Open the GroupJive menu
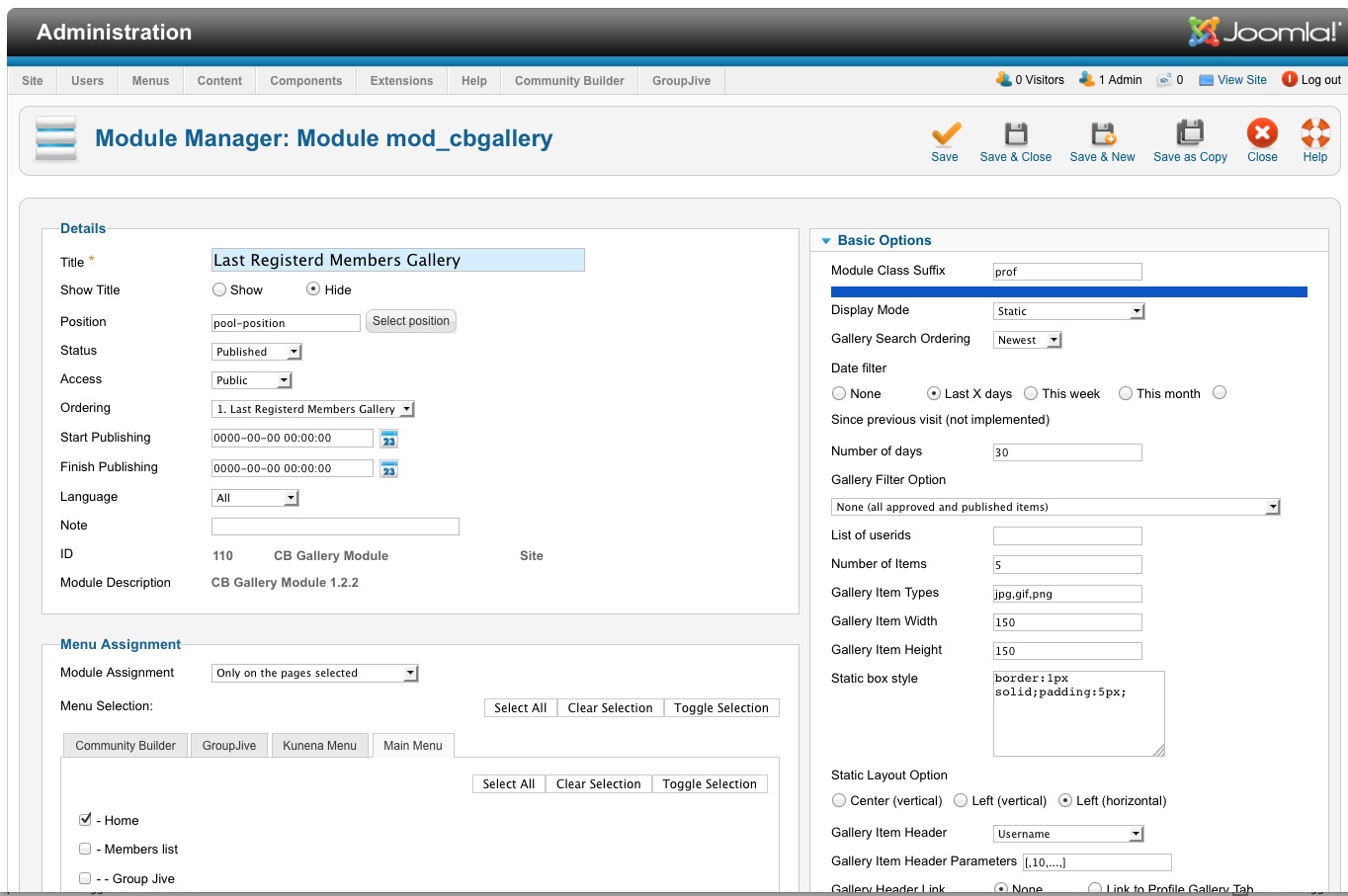1348x896 pixels. point(681,81)
